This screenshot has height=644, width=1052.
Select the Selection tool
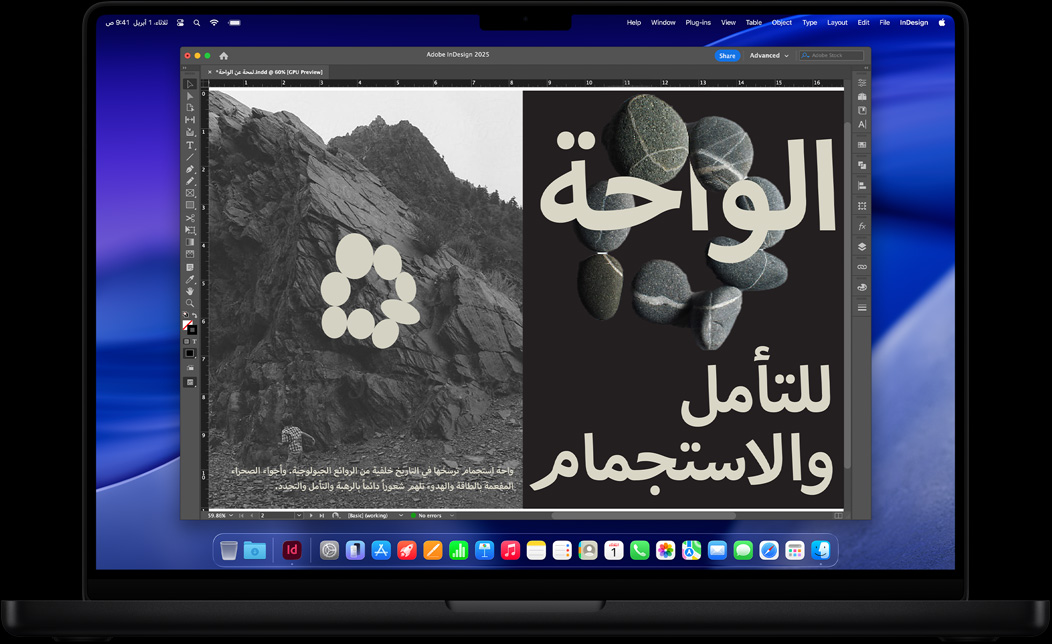click(189, 84)
